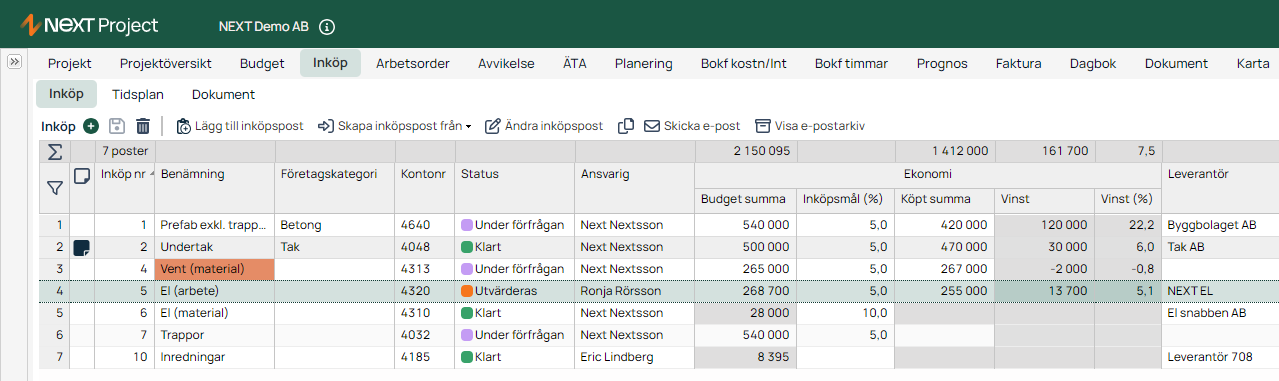The image size is (1279, 381).
Task: Click the save diskette icon
Action: tap(117, 126)
